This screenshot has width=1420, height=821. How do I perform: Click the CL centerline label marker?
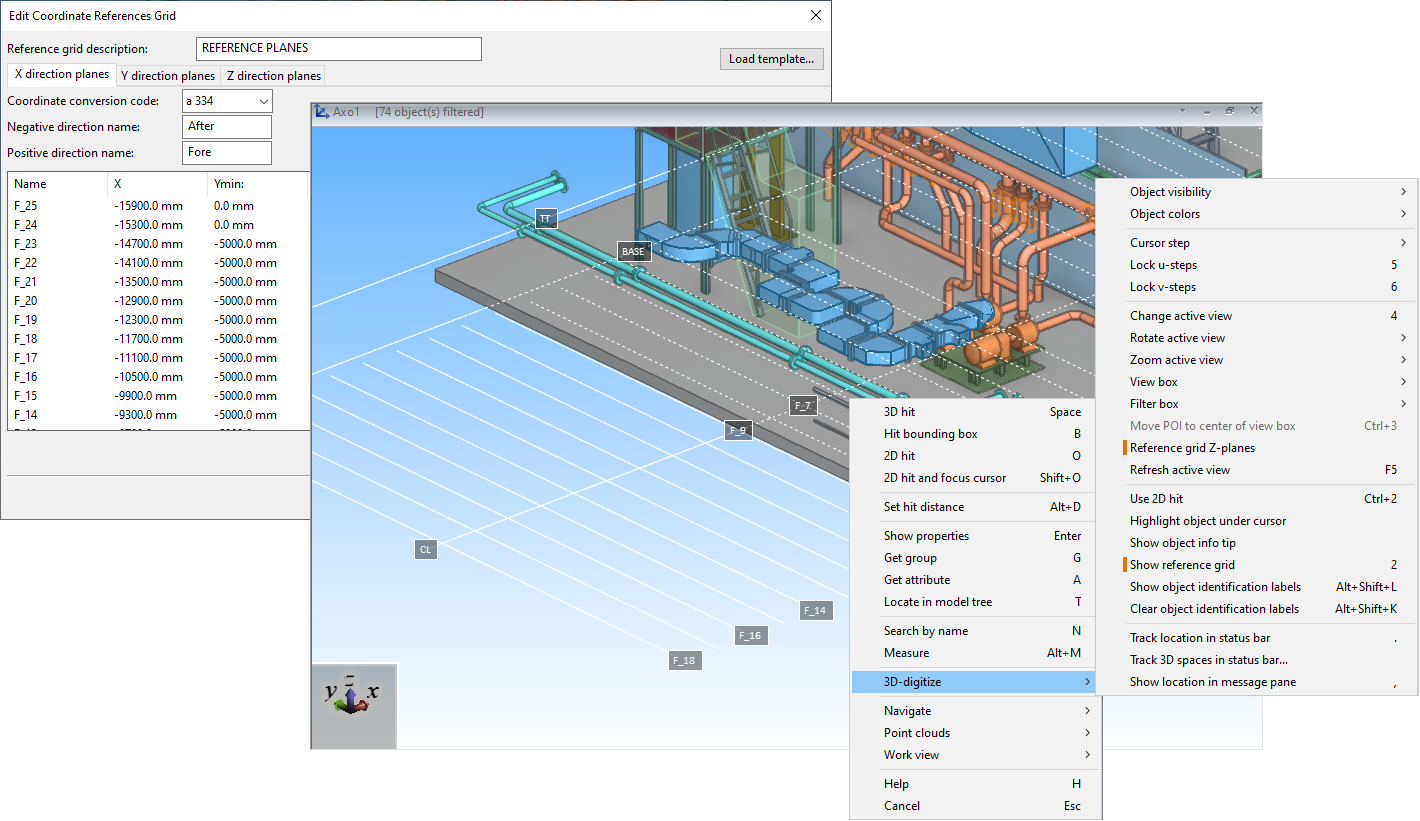click(426, 550)
